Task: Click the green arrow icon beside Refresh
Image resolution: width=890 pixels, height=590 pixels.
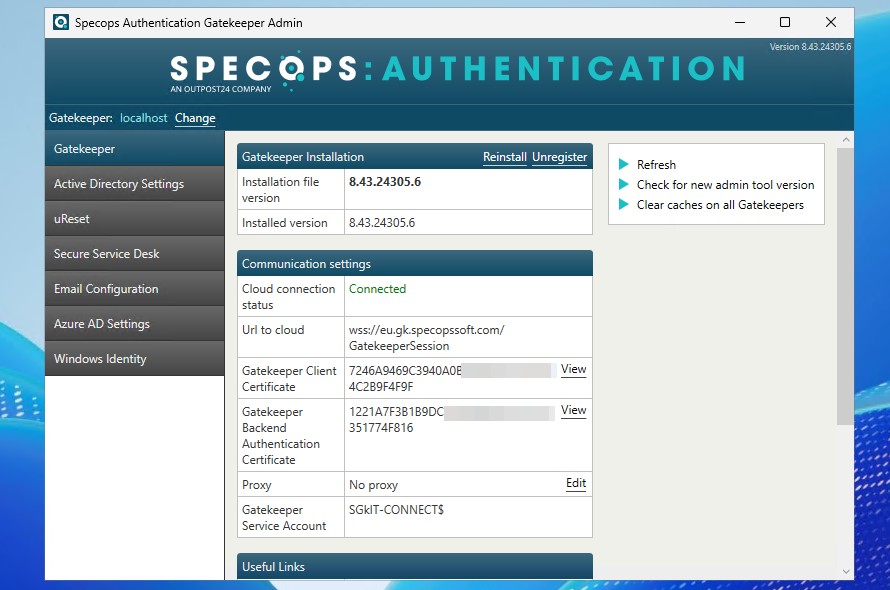Action: tap(625, 164)
